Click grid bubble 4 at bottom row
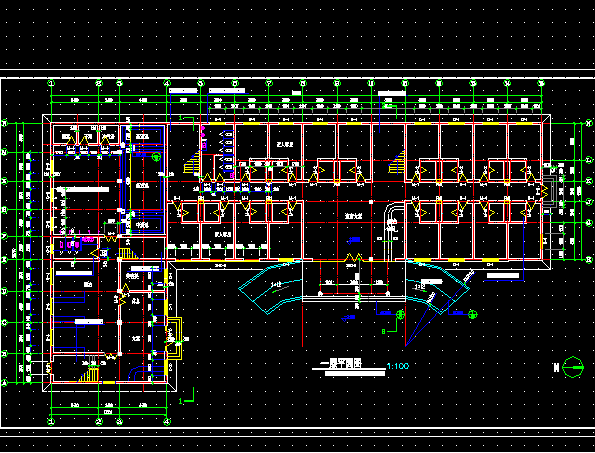This screenshot has height=453, width=595. tap(167, 421)
